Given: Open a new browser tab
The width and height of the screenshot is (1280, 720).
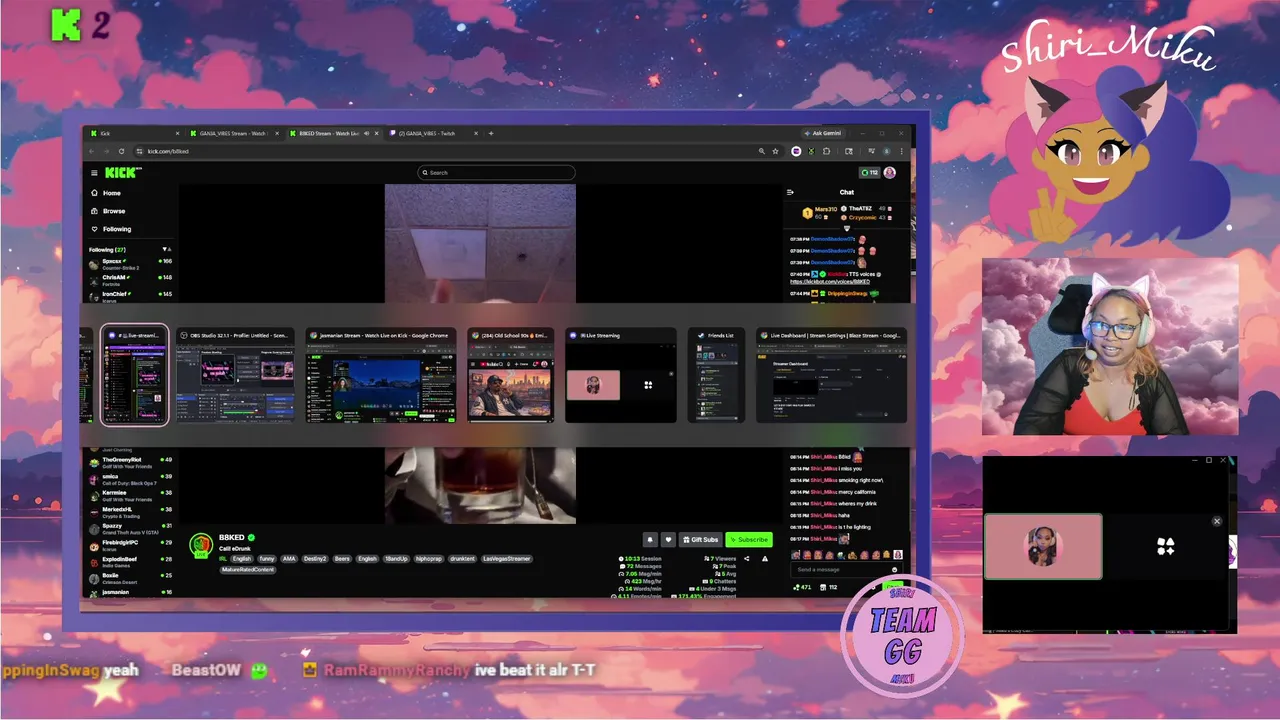Looking at the screenshot, I should (x=491, y=133).
